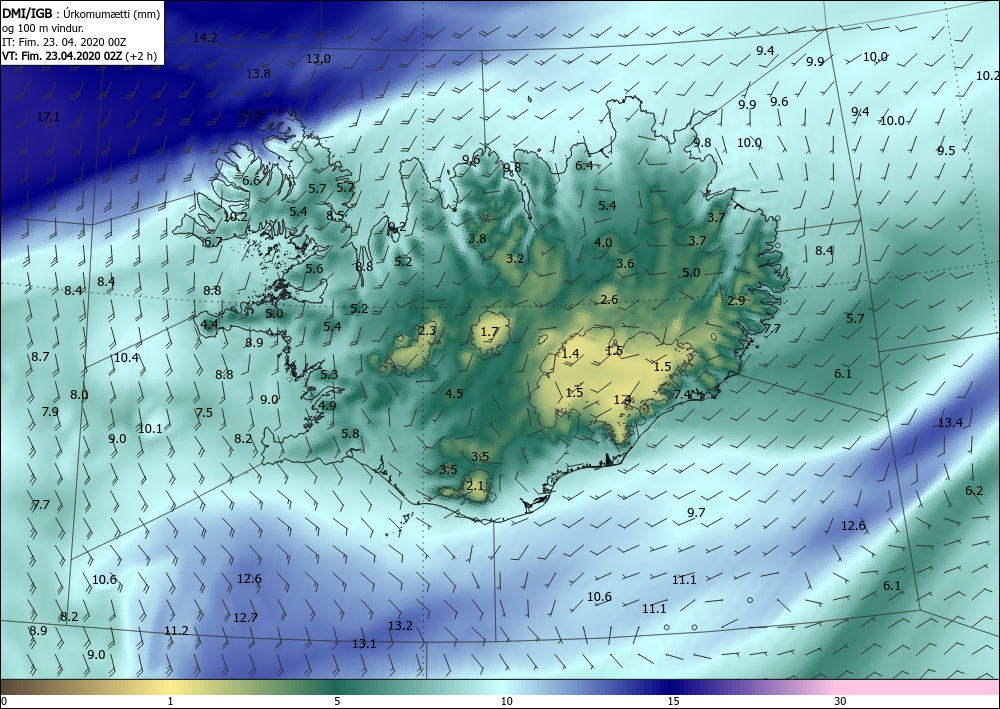The height and width of the screenshot is (709, 1000).
Task: Click the 'og 100 m vindur.' subtitle text
Action: tap(43, 27)
